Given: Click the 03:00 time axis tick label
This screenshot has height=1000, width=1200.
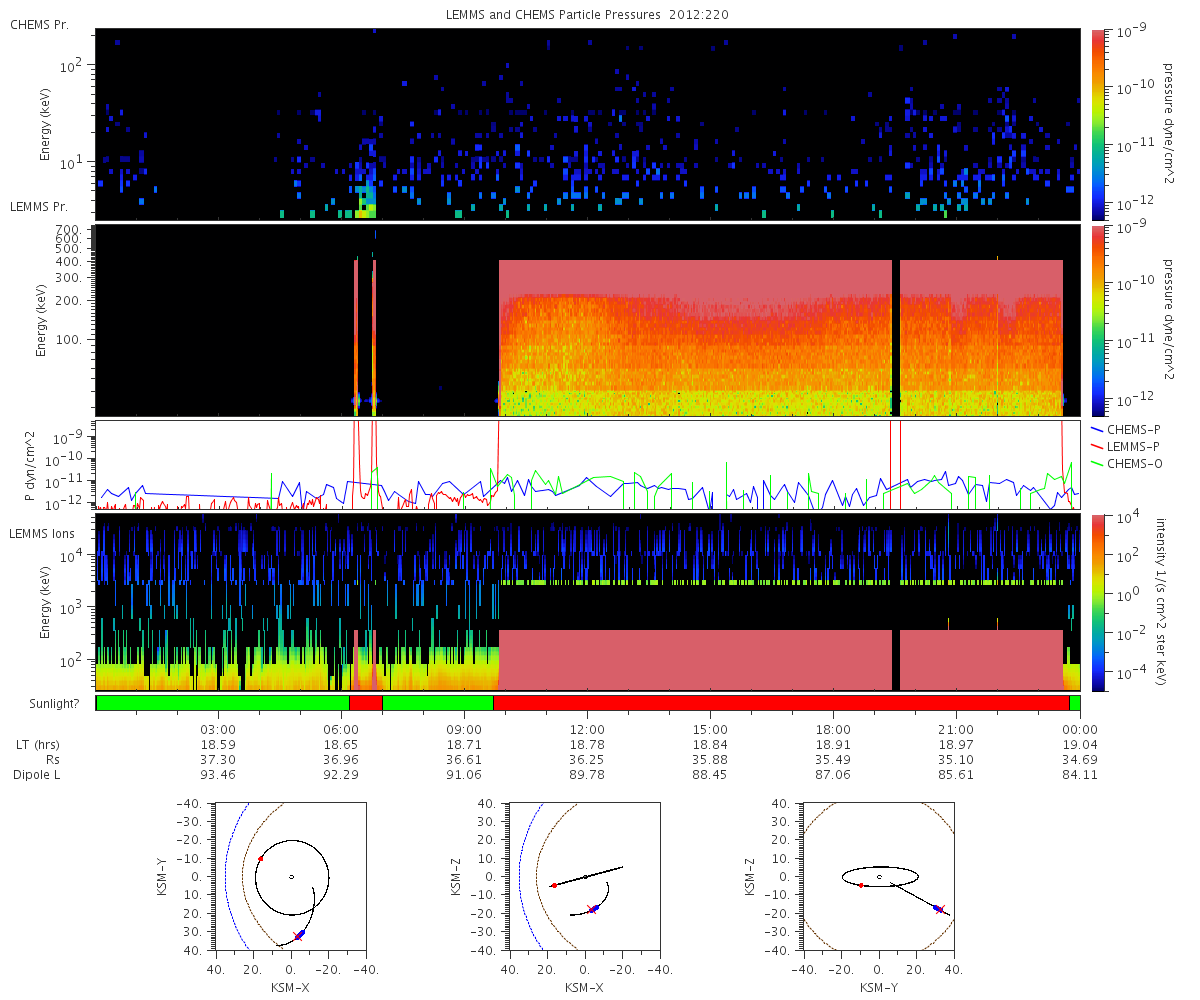Looking at the screenshot, I should pos(218,729).
